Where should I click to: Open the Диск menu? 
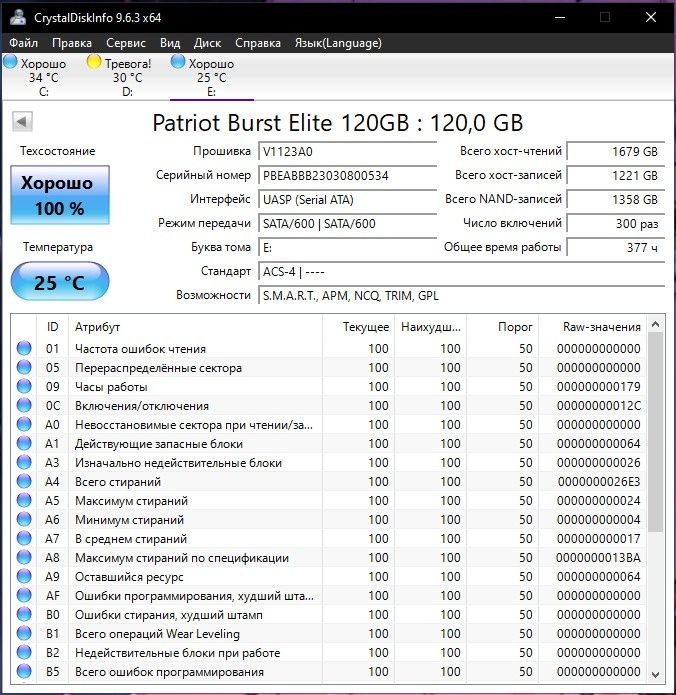point(207,43)
